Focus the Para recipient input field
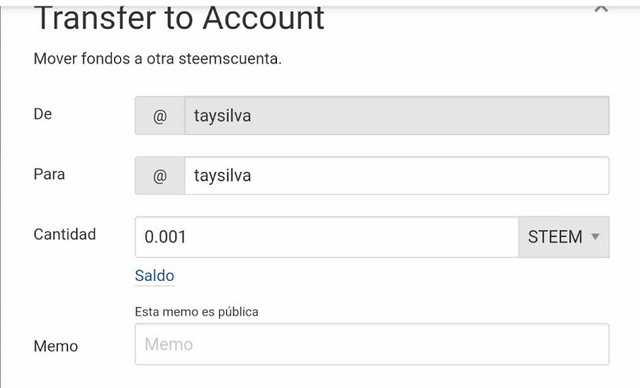The height and width of the screenshot is (388, 640). tap(397, 175)
